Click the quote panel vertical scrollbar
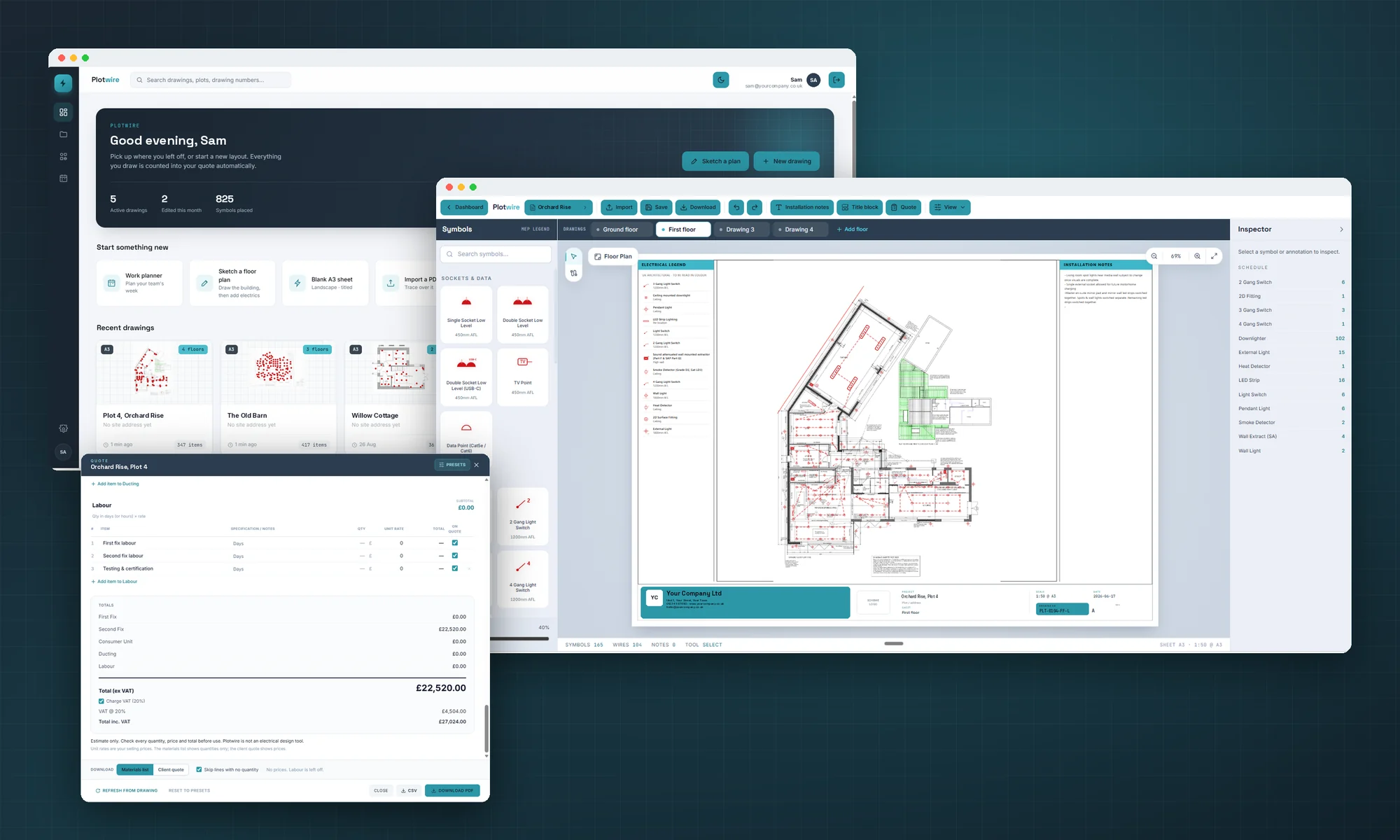 click(486, 728)
